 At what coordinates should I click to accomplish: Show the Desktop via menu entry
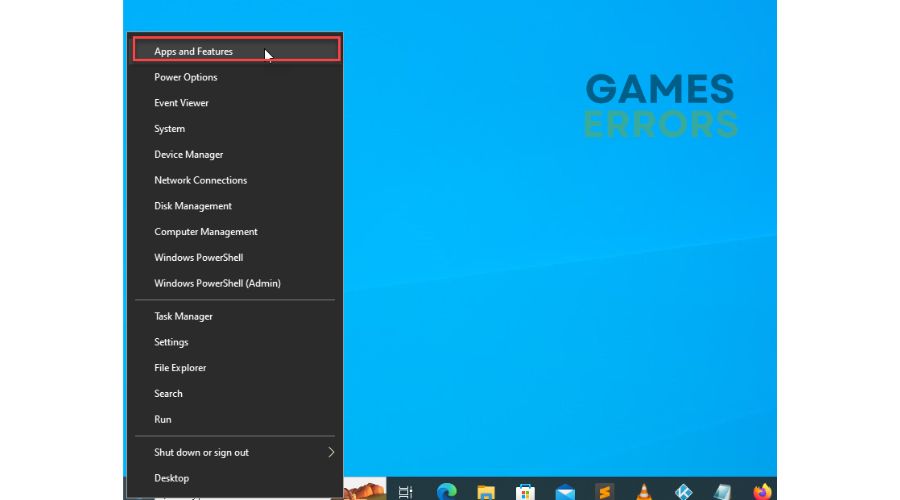[235, 478]
